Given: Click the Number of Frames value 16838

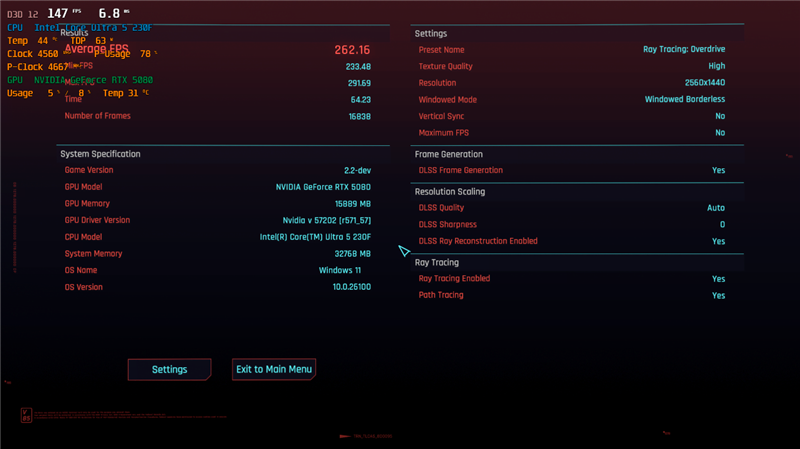Looking at the screenshot, I should 359,116.
